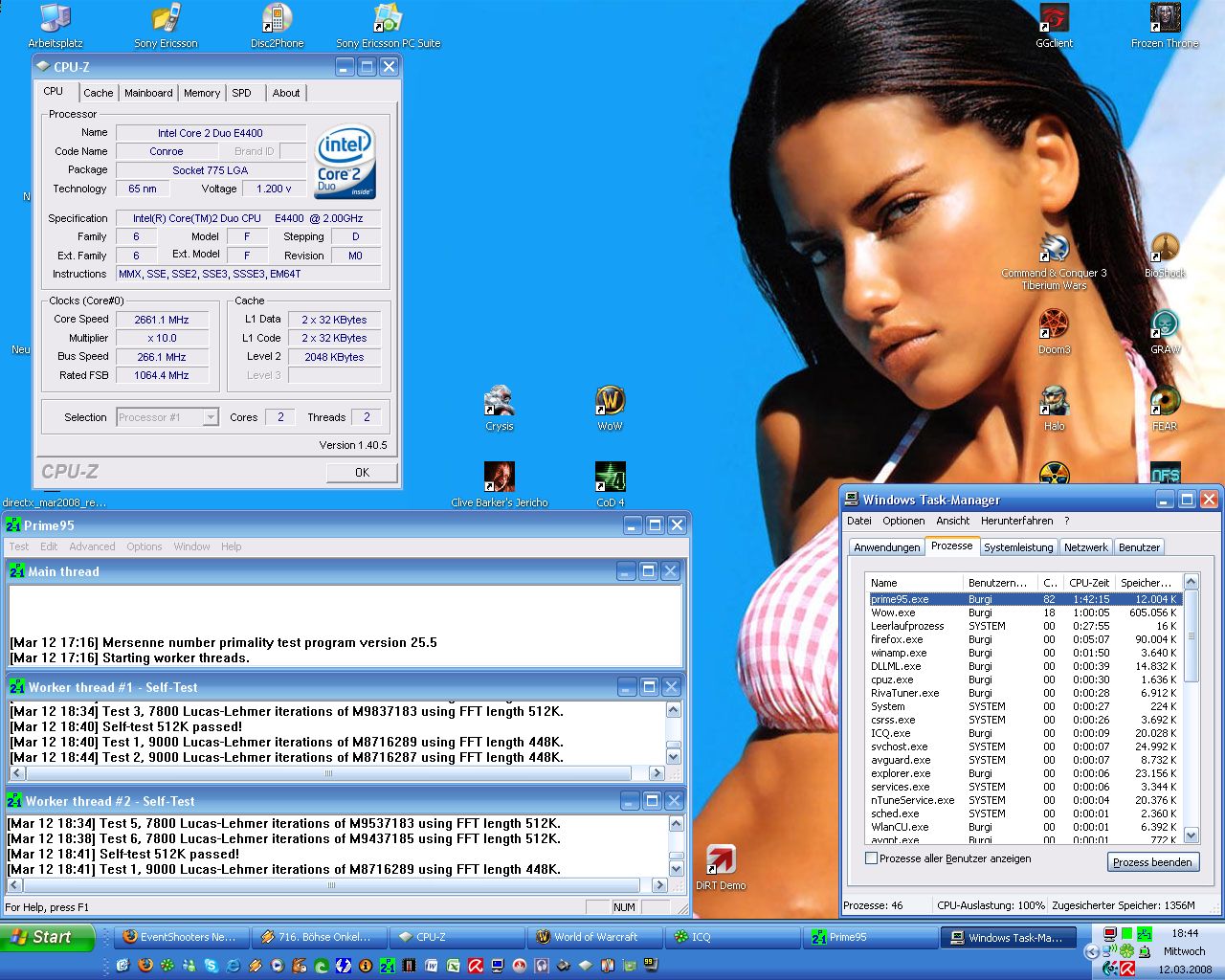Click OK button in CPU-Z

pyautogui.click(x=362, y=472)
